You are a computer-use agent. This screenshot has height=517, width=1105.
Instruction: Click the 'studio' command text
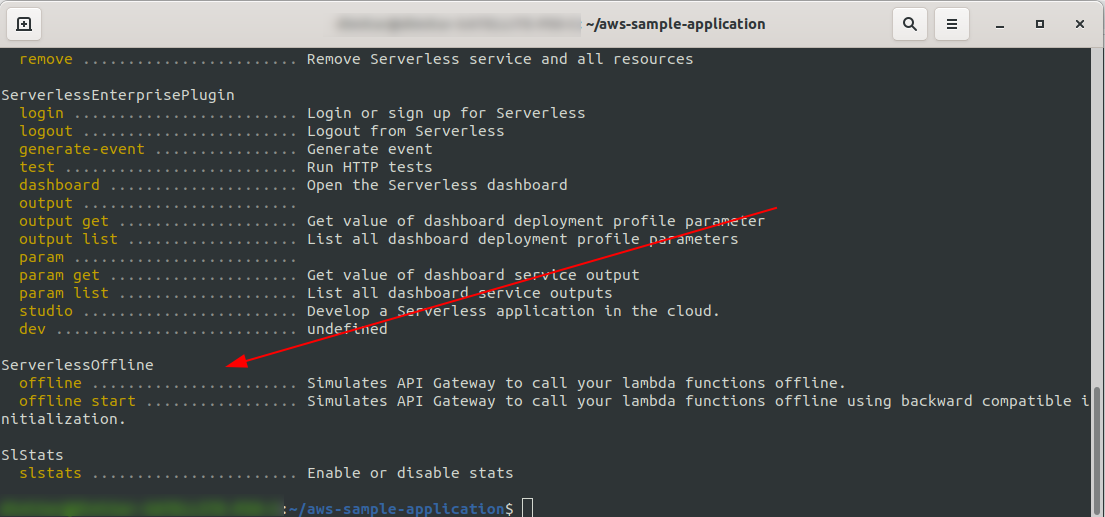pos(46,311)
